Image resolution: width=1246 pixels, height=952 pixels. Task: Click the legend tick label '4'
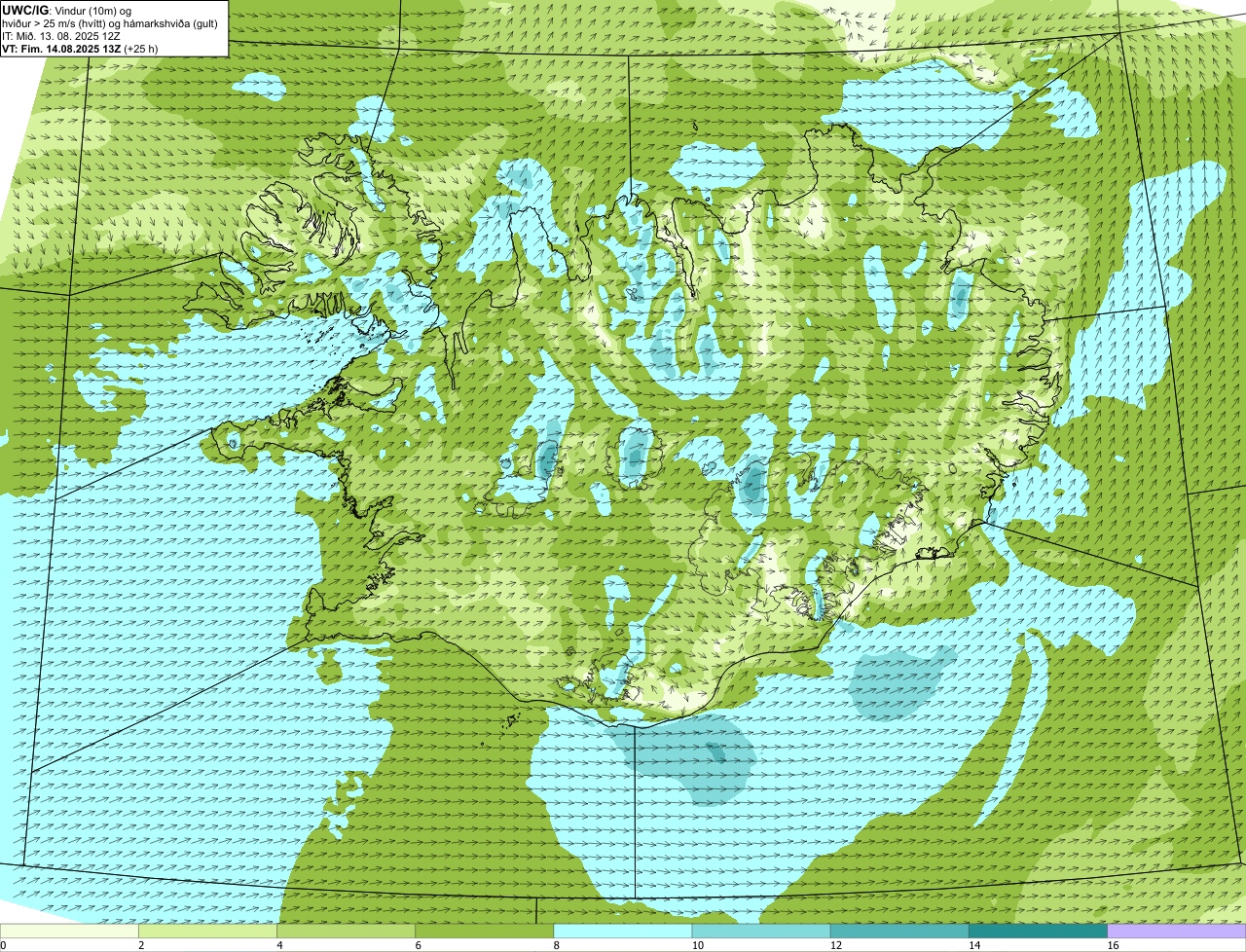(x=279, y=945)
